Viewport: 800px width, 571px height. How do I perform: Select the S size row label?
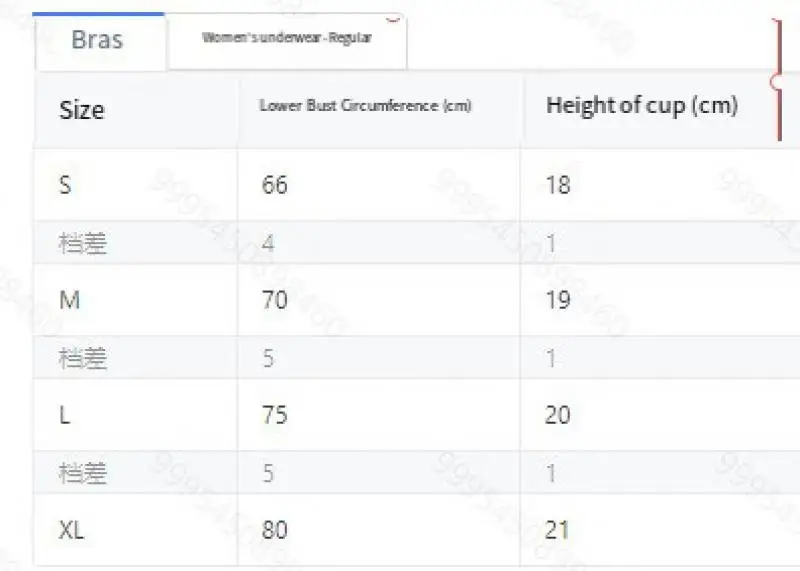click(x=65, y=185)
